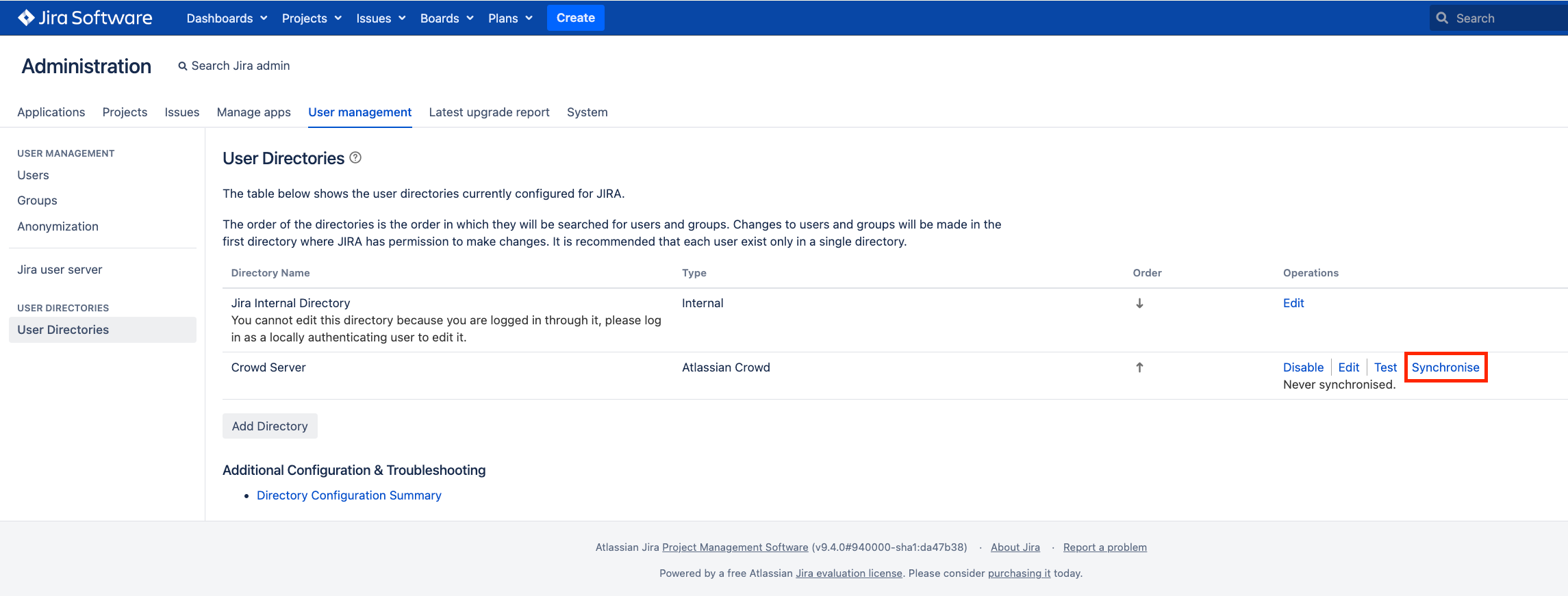Open Directory Configuration Summary link

(349, 495)
